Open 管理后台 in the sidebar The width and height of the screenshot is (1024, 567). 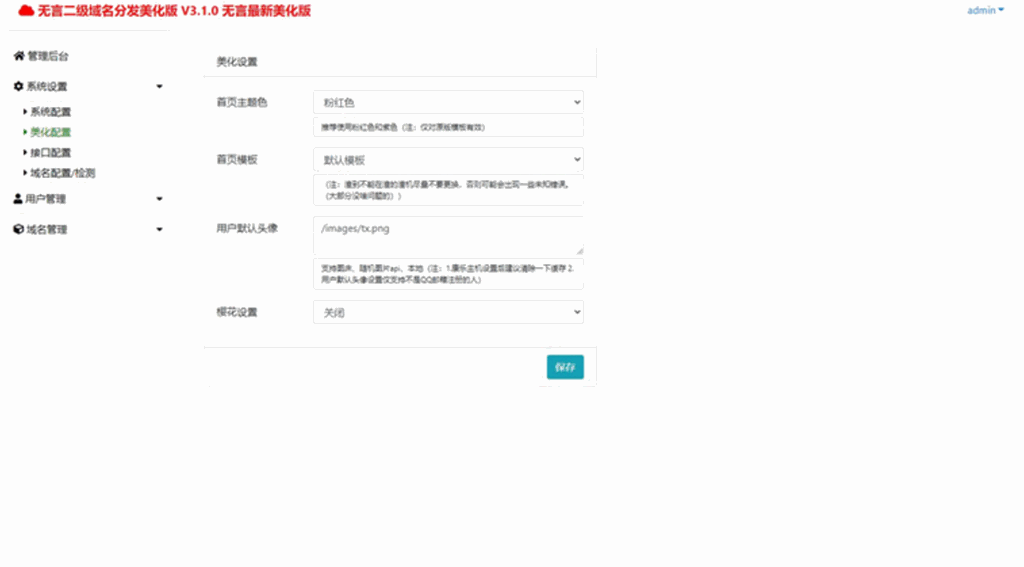[x=47, y=56]
